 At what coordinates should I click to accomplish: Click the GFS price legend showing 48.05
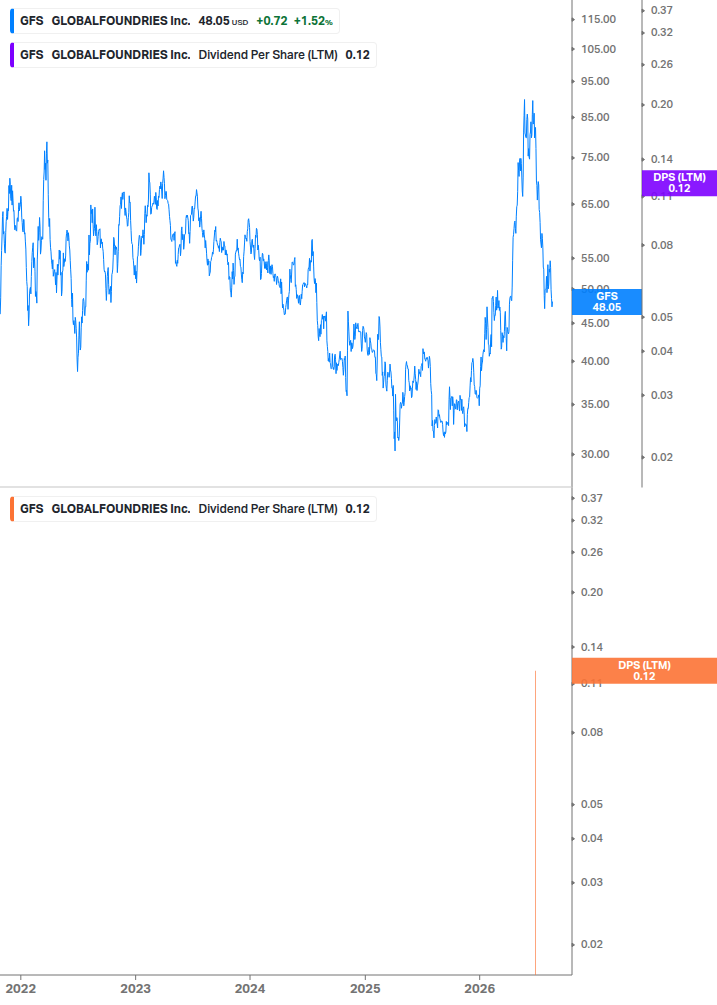[174, 21]
